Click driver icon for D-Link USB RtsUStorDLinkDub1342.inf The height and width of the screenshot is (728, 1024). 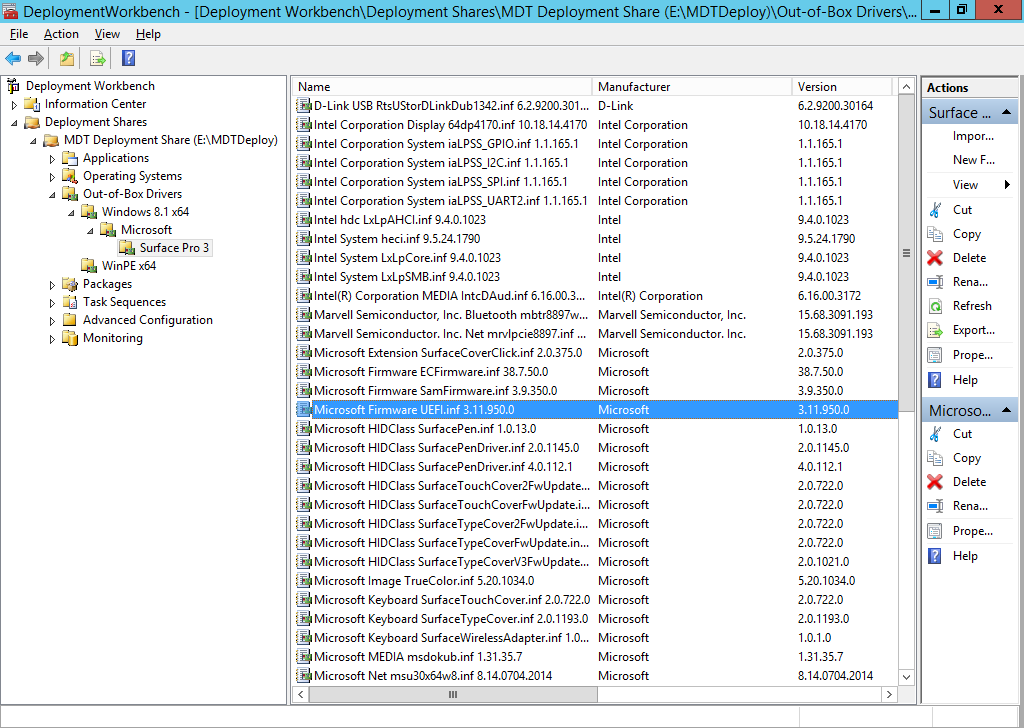pos(304,106)
